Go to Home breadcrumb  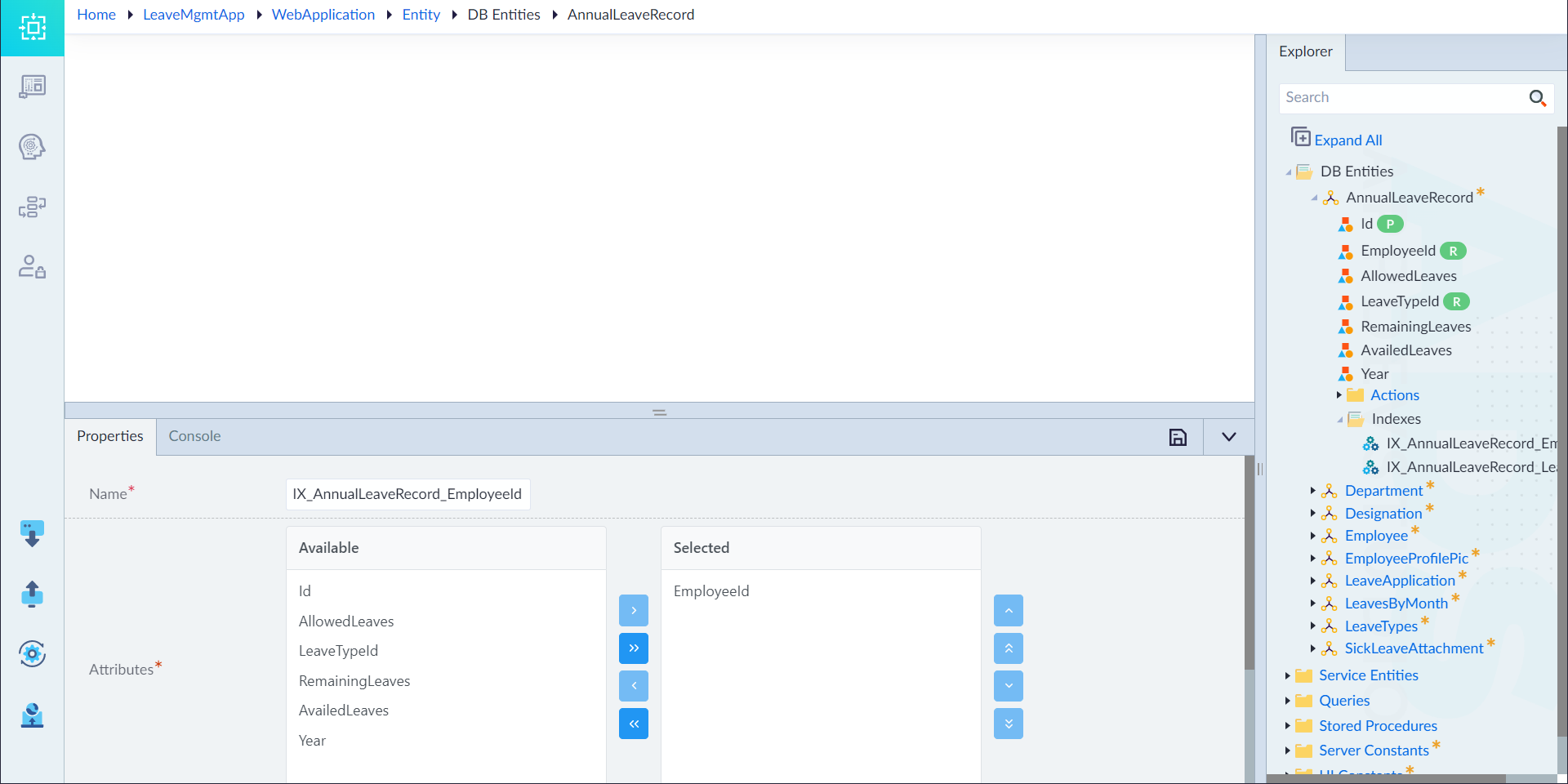[96, 15]
